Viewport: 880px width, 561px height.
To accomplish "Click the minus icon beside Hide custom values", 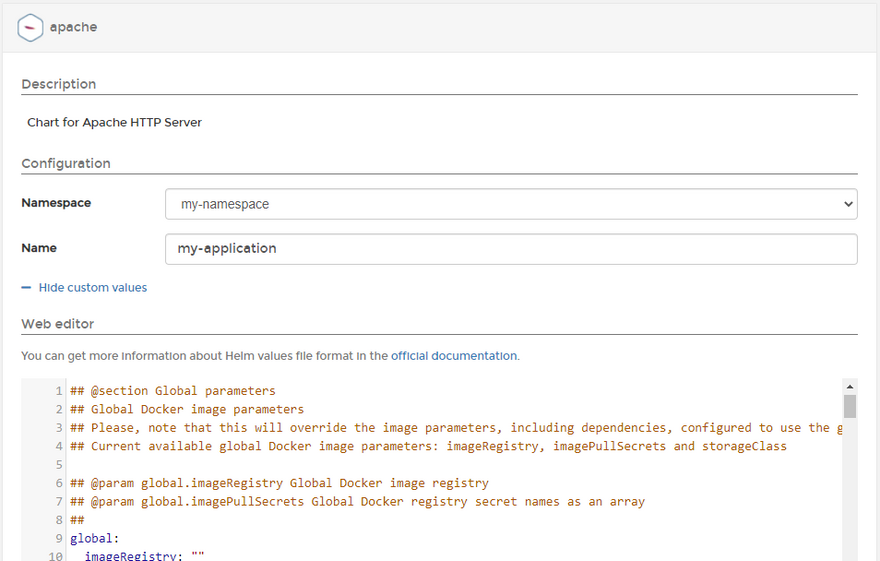I will [x=26, y=288].
